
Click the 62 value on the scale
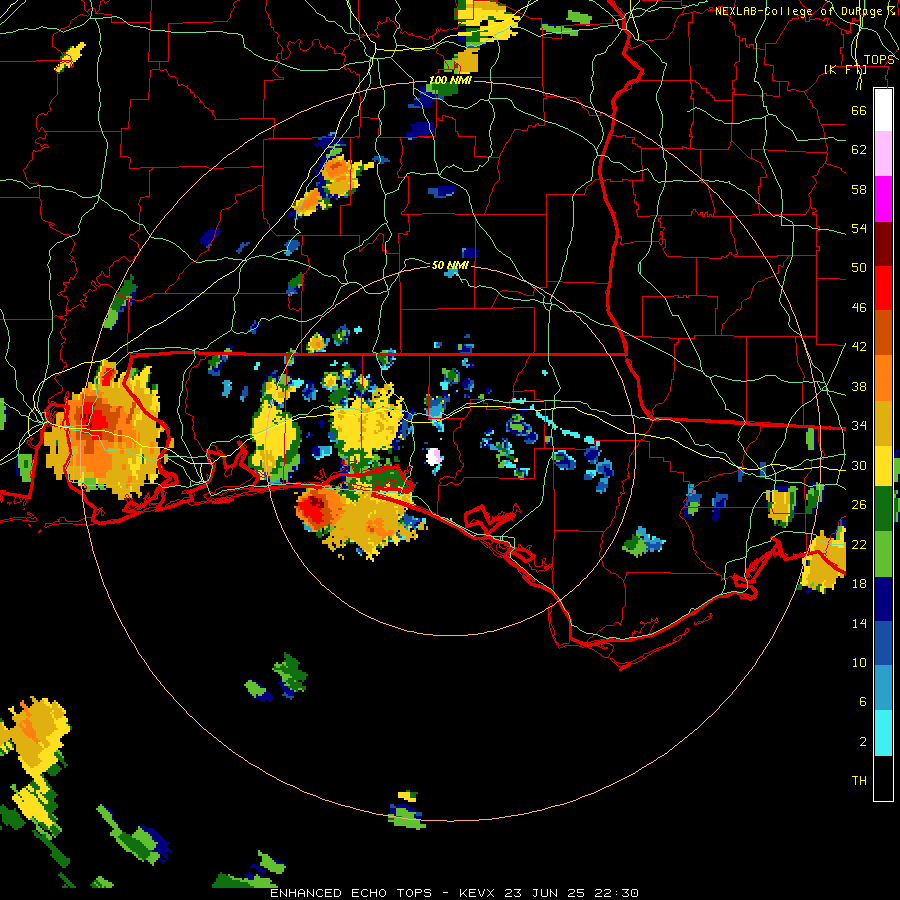click(x=859, y=150)
